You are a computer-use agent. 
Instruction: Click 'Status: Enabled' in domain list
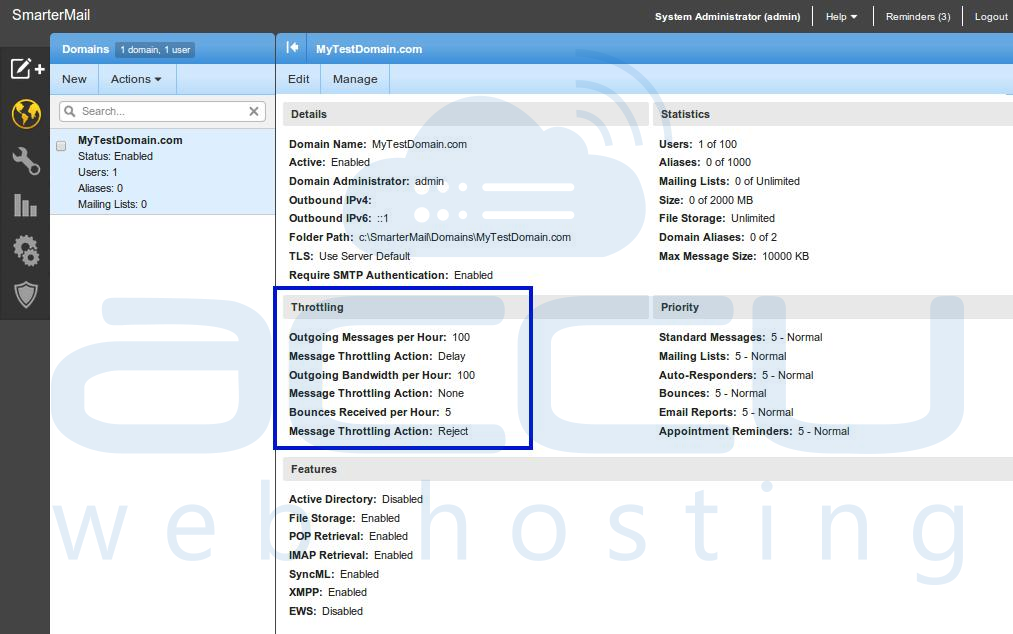tap(116, 156)
